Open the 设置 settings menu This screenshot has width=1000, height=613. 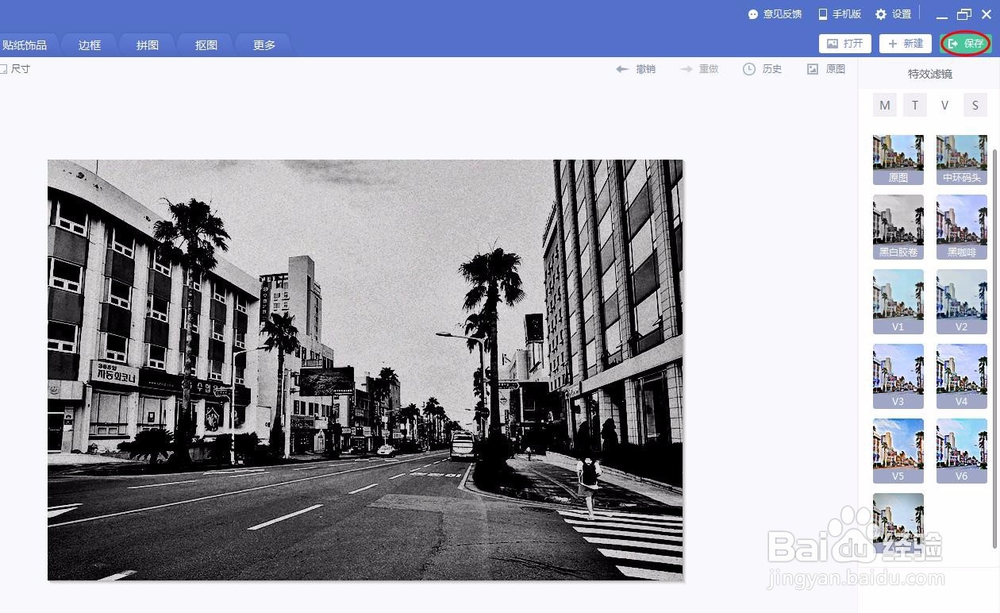895,14
